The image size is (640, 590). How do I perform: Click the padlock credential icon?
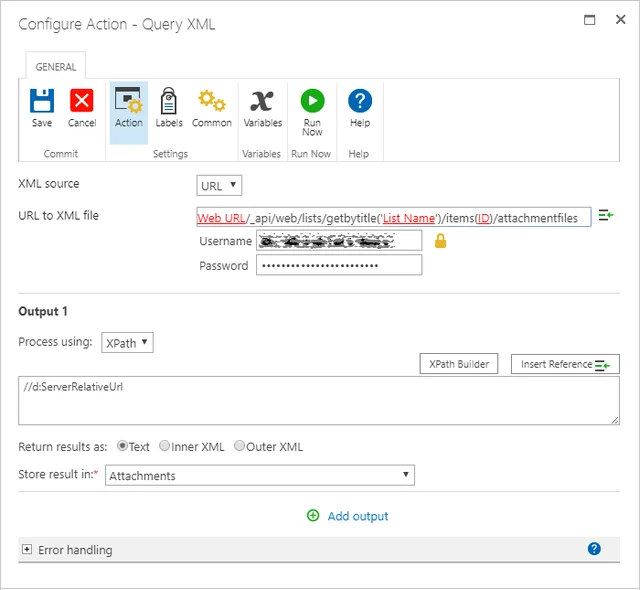pos(440,241)
